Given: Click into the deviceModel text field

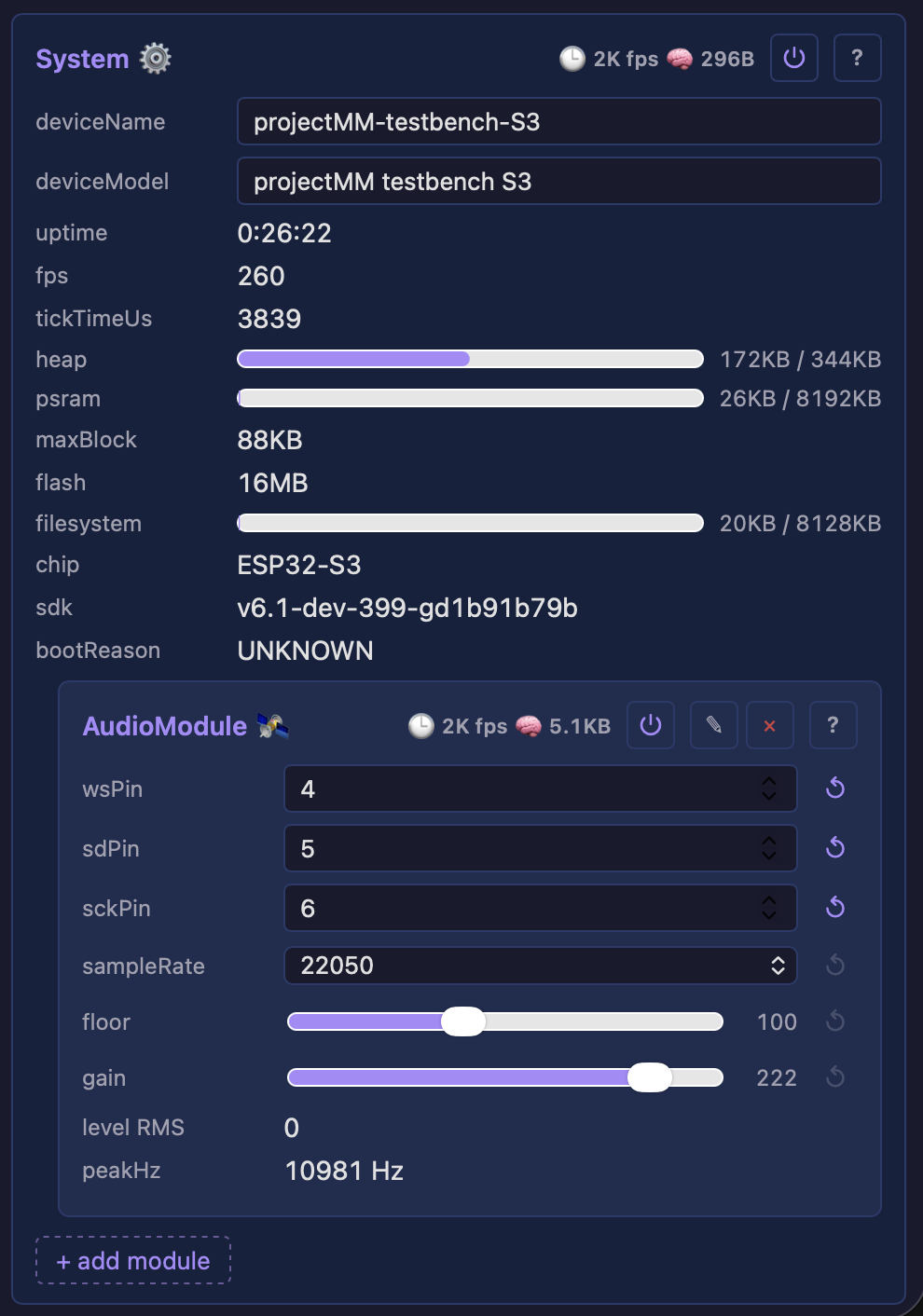Looking at the screenshot, I should pyautogui.click(x=559, y=181).
